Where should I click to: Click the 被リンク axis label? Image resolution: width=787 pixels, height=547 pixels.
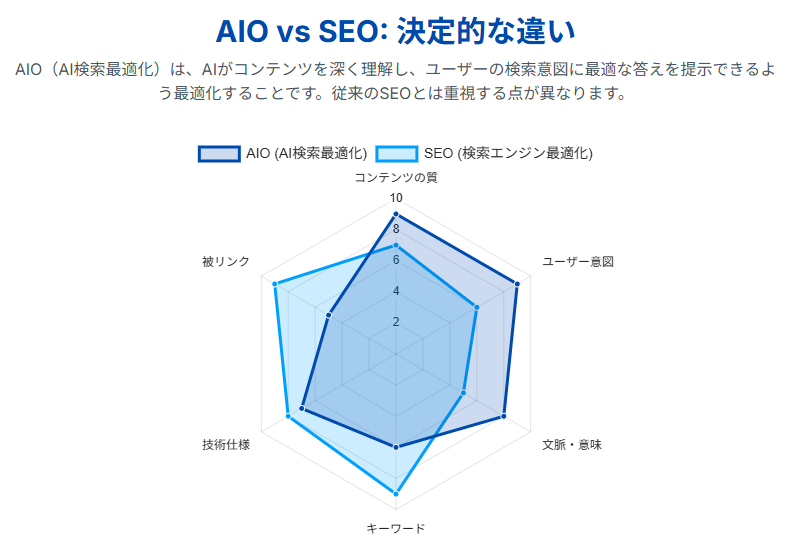pyautogui.click(x=226, y=262)
